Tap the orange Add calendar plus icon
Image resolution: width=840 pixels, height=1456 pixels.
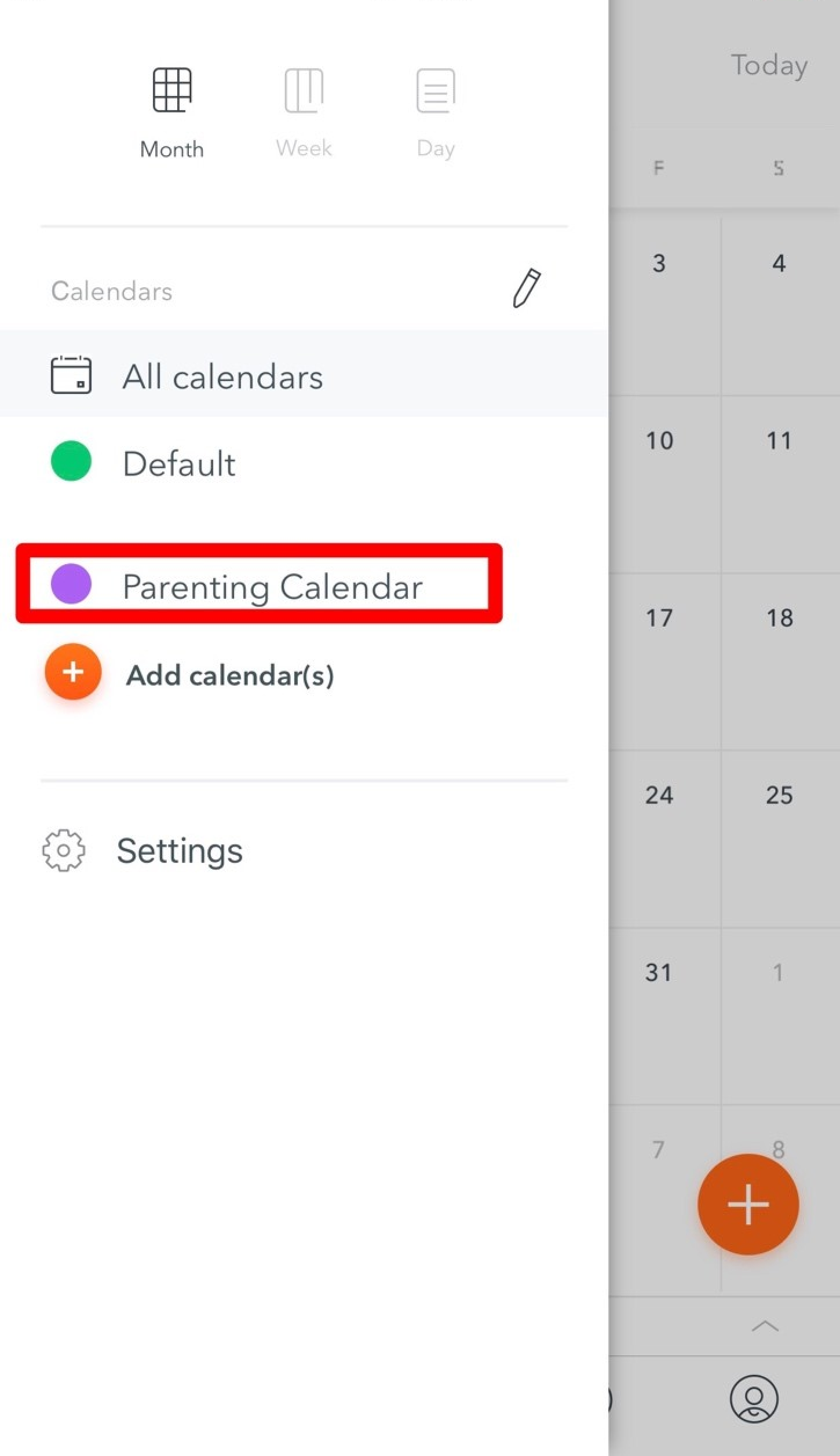pos(73,672)
